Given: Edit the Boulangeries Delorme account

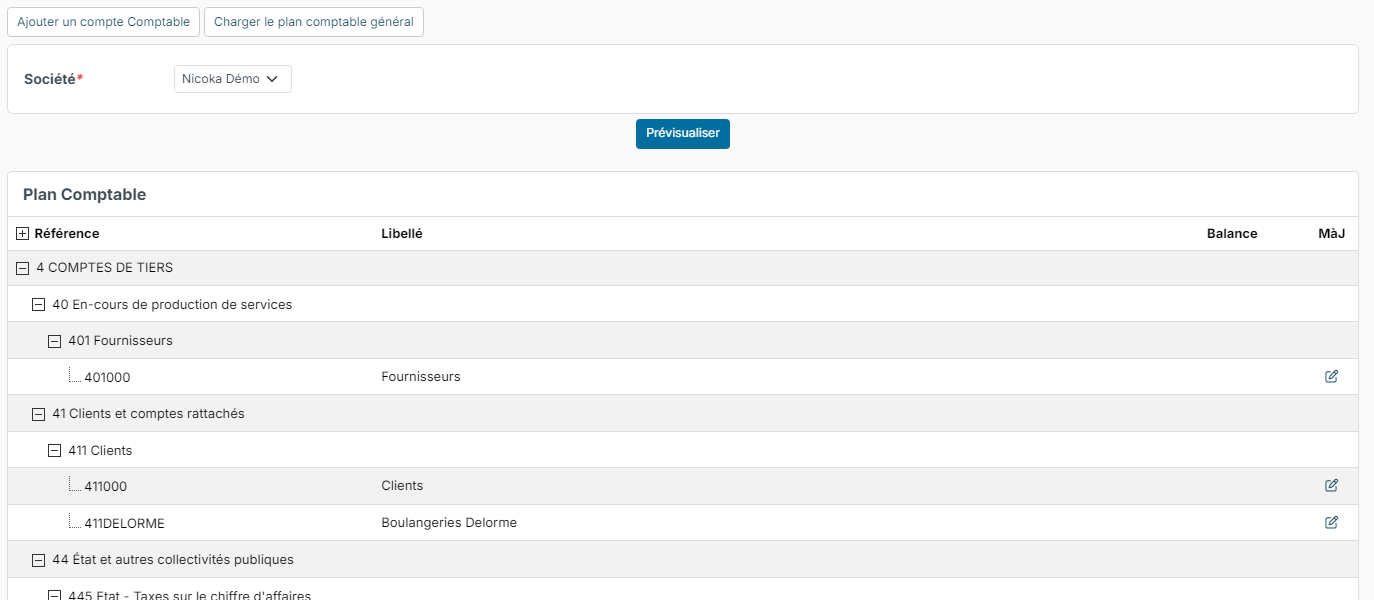Looking at the screenshot, I should click(1331, 522).
